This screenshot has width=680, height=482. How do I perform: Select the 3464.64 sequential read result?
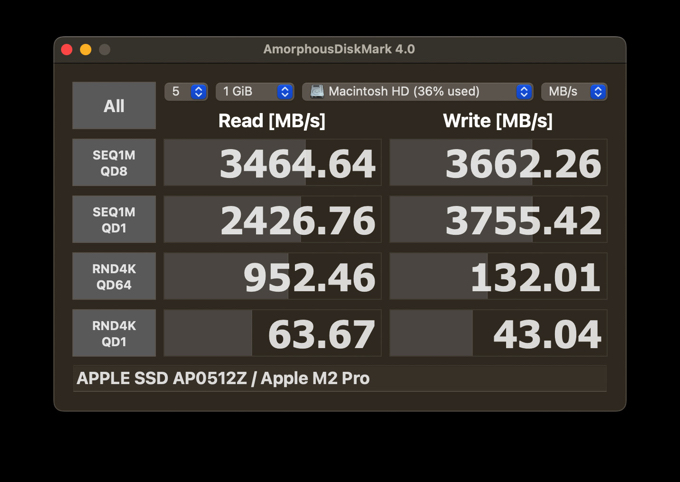[272, 163]
